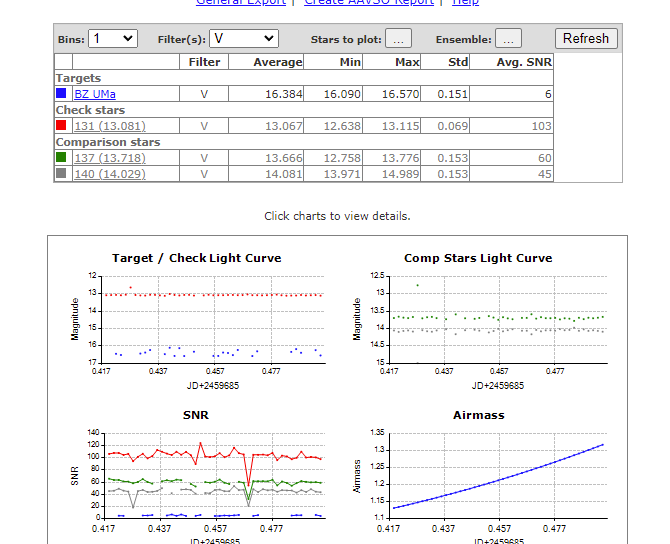Click the Create AAVSO Report link
The height and width of the screenshot is (544, 670).
point(369,3)
